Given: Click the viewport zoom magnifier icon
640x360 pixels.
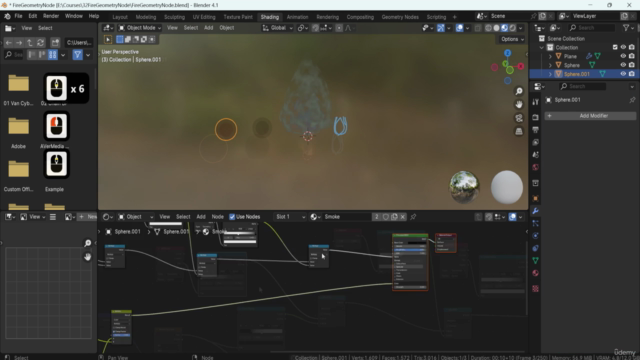Looking at the screenshot, I should [519, 91].
